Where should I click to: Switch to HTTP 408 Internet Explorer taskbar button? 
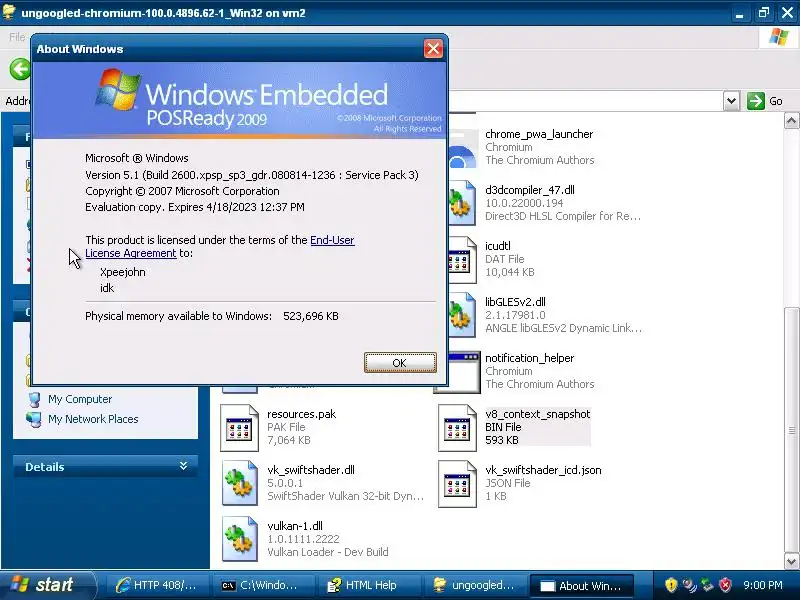(x=156, y=585)
